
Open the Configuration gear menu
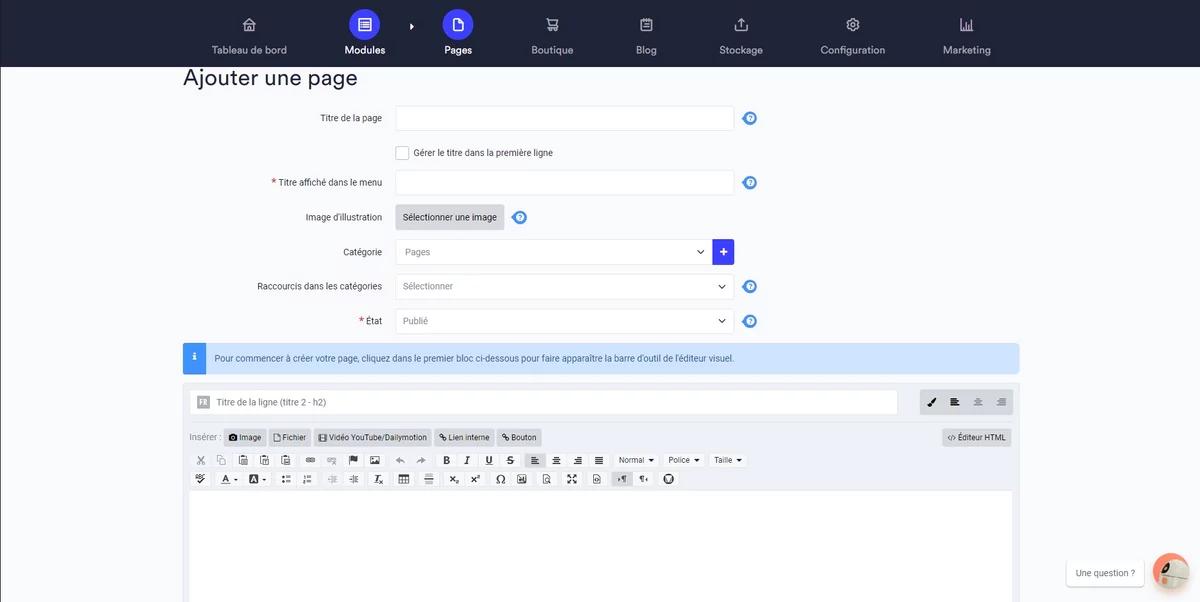coord(853,35)
